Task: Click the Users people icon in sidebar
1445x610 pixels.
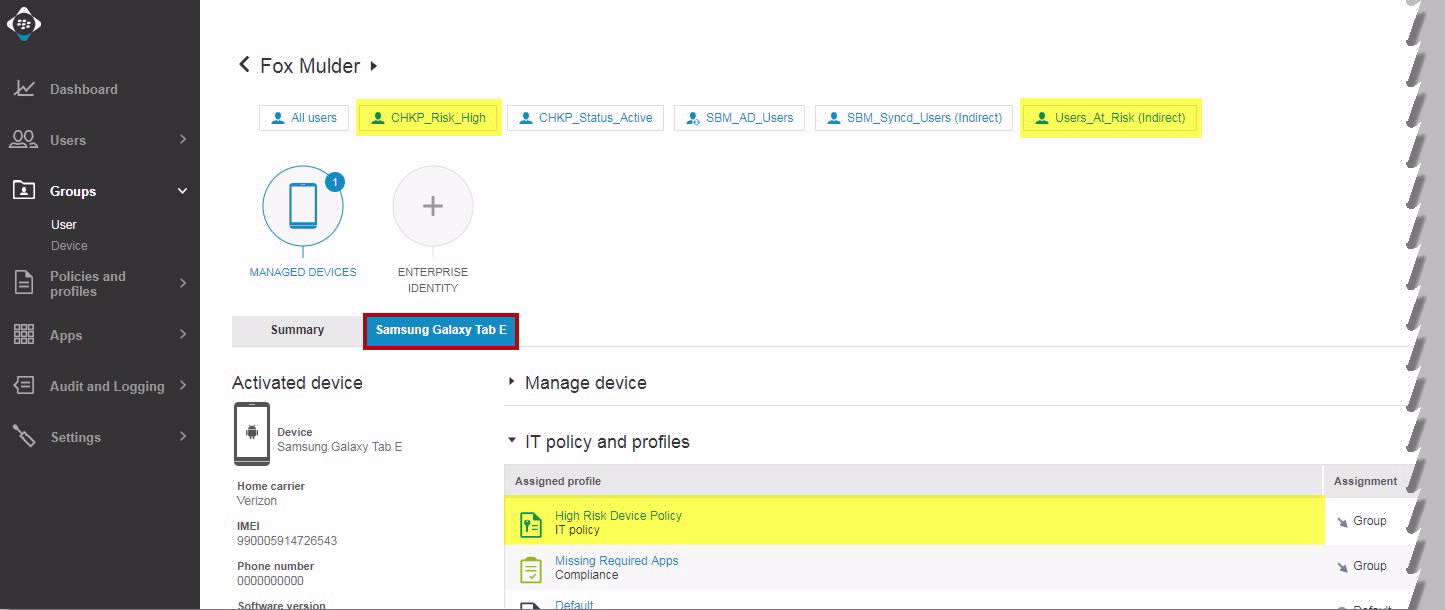Action: point(24,140)
